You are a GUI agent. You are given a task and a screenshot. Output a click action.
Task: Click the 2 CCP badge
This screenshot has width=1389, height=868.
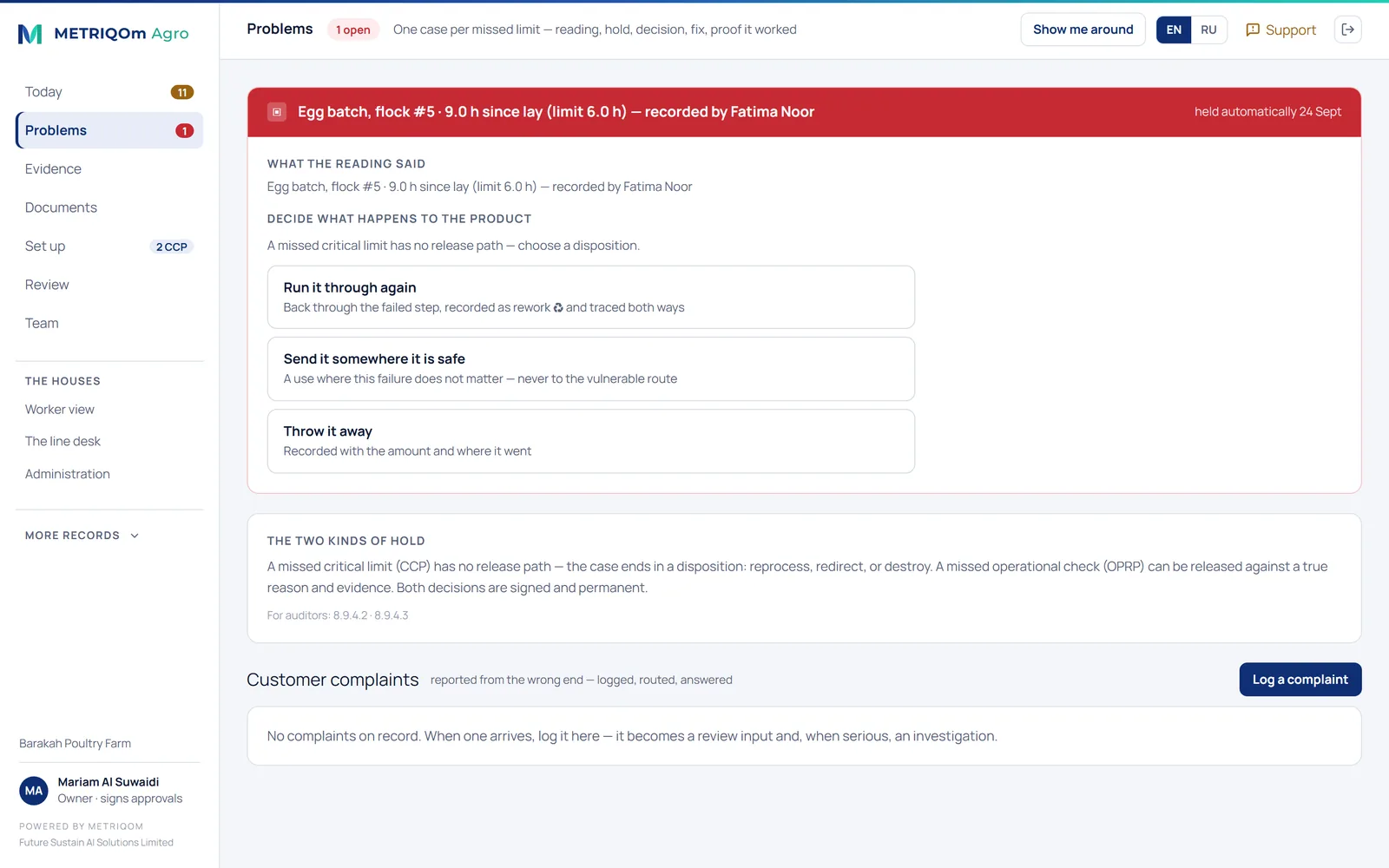[x=172, y=247]
